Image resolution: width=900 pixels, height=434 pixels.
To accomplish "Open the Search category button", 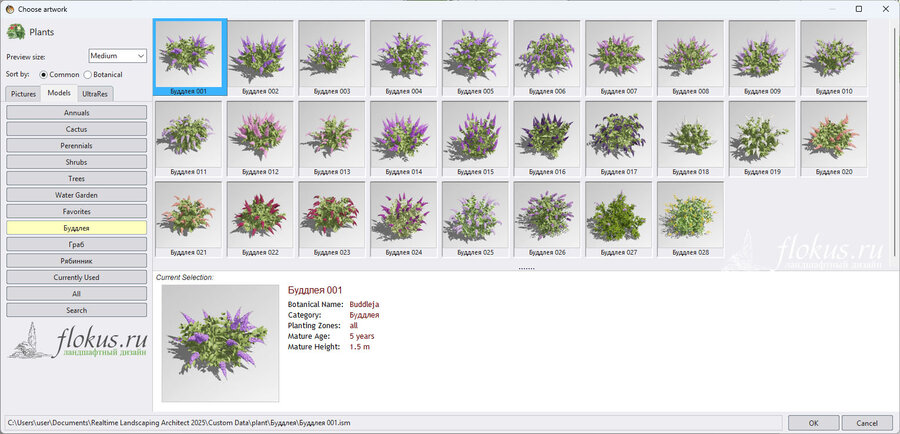I will pyautogui.click(x=76, y=310).
